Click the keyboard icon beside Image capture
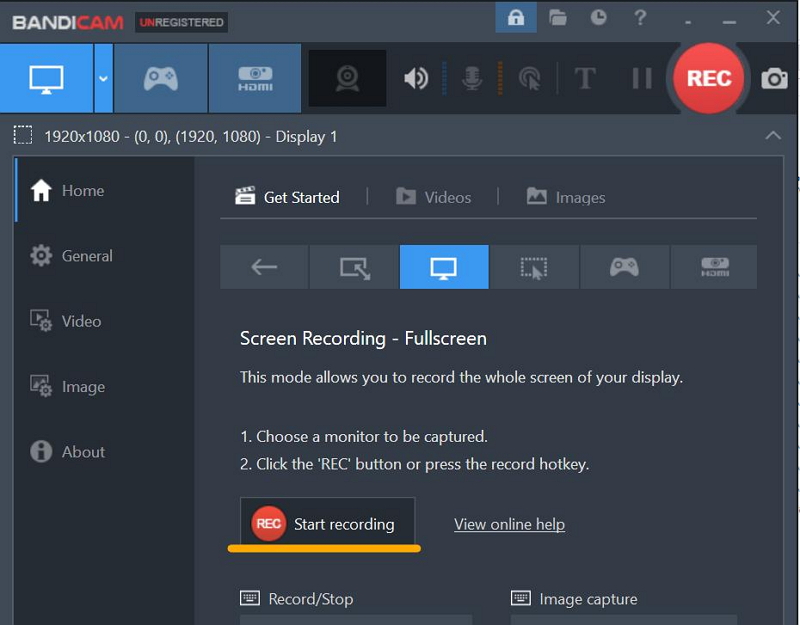 [x=521, y=598]
